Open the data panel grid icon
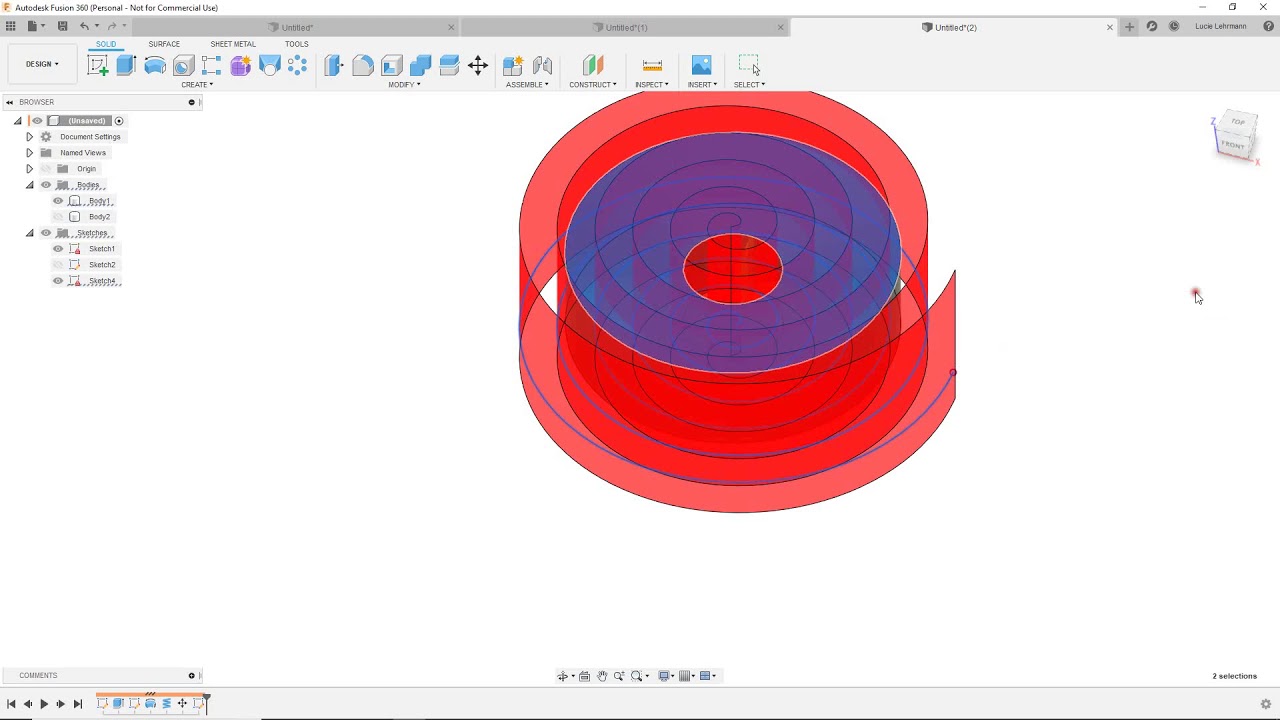The image size is (1280, 720). pos(11,27)
